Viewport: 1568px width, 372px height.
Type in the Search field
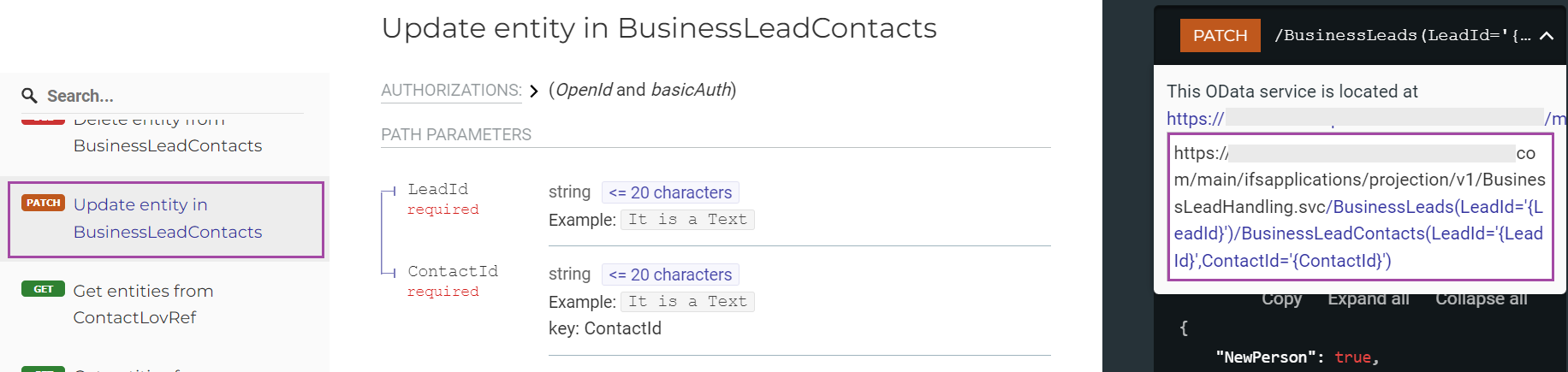click(171, 96)
